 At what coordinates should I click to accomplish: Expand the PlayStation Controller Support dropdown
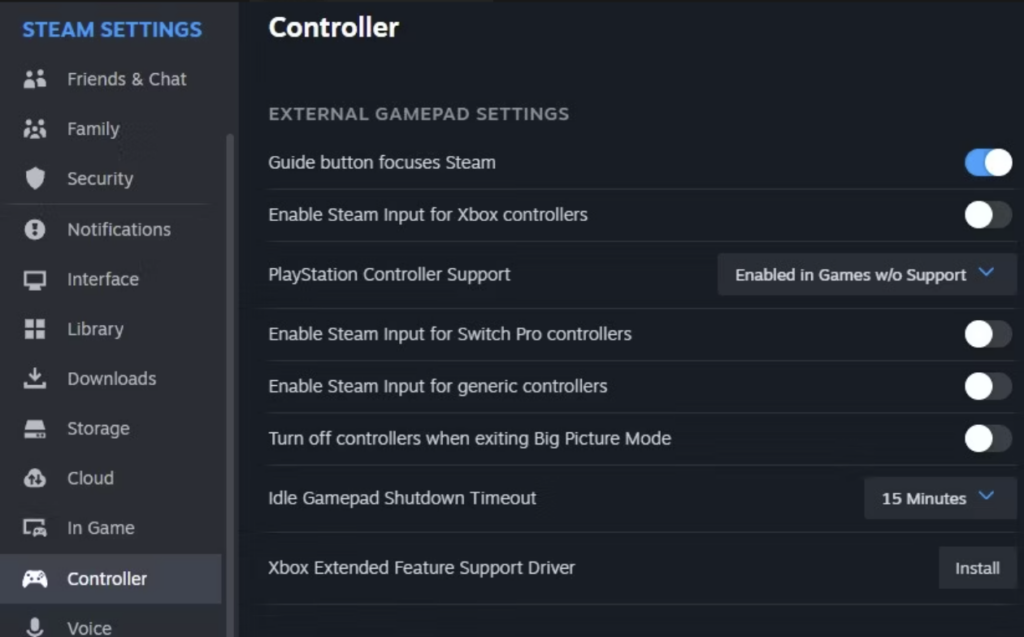[867, 274]
